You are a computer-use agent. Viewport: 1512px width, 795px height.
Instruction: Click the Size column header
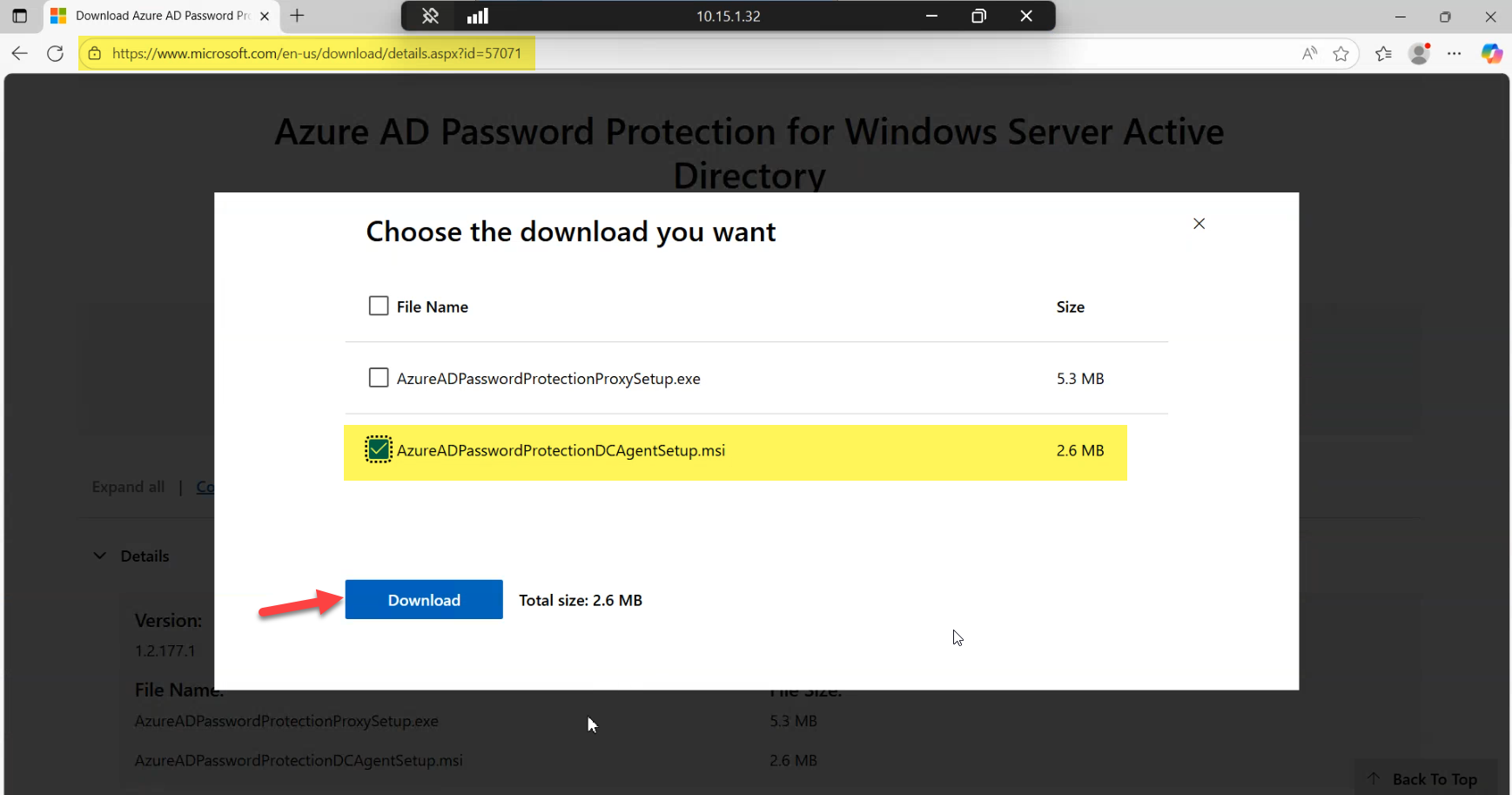point(1071,307)
